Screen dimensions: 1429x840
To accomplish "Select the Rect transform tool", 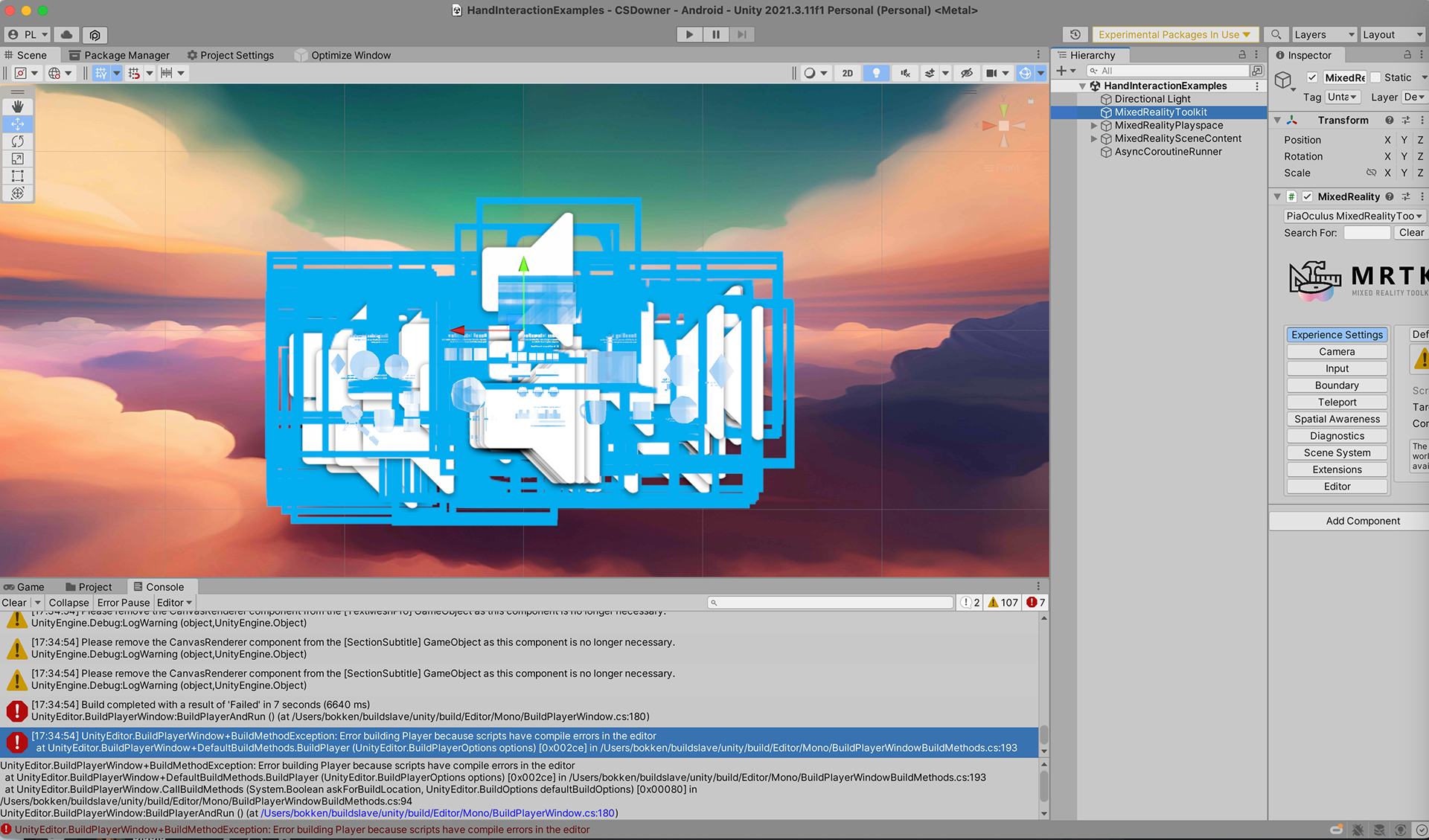I will [x=18, y=176].
